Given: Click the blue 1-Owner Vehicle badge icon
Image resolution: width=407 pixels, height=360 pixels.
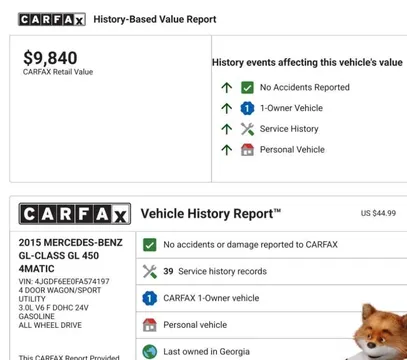Looking at the screenshot, I should coord(247,108).
